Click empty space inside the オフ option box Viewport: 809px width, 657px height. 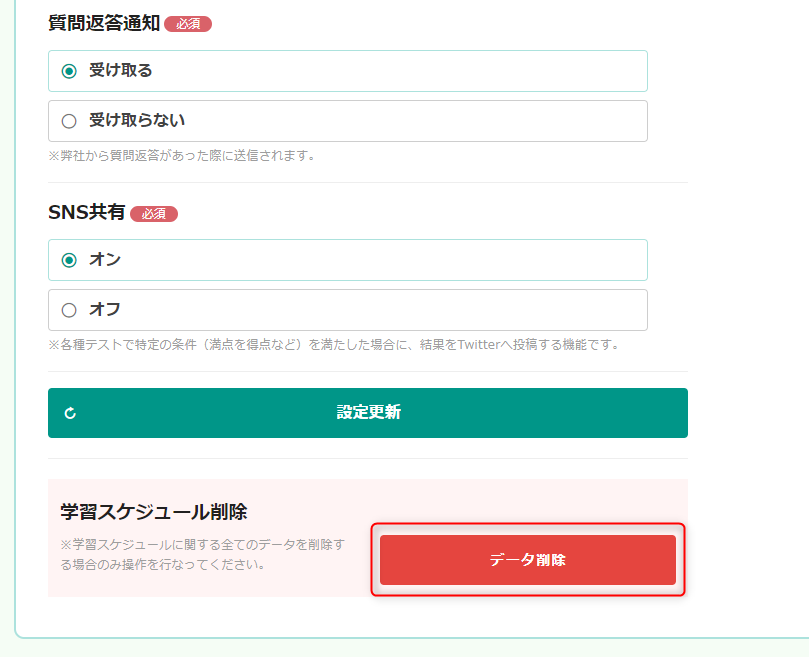(382, 310)
